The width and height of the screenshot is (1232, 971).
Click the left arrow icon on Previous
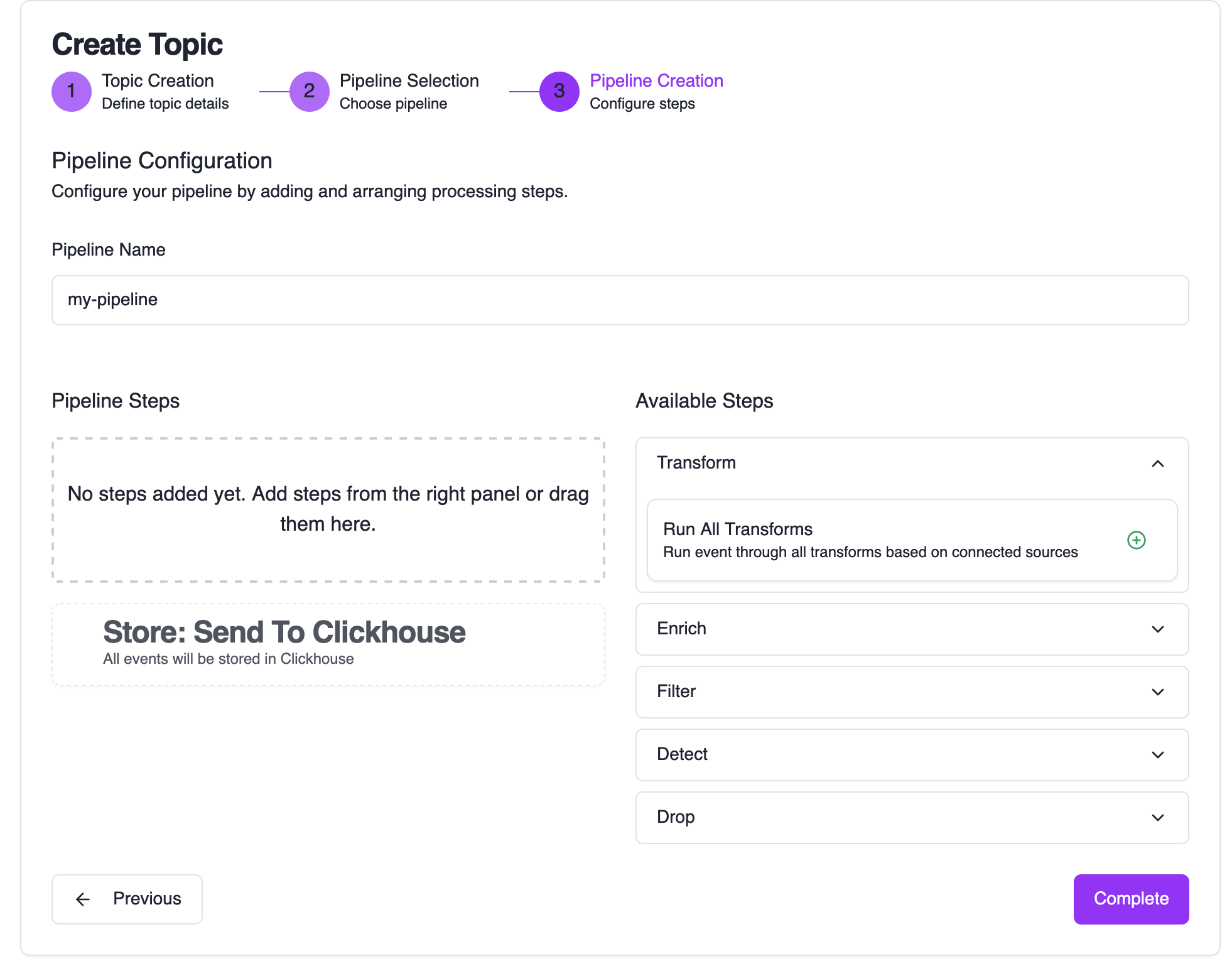tap(83, 899)
